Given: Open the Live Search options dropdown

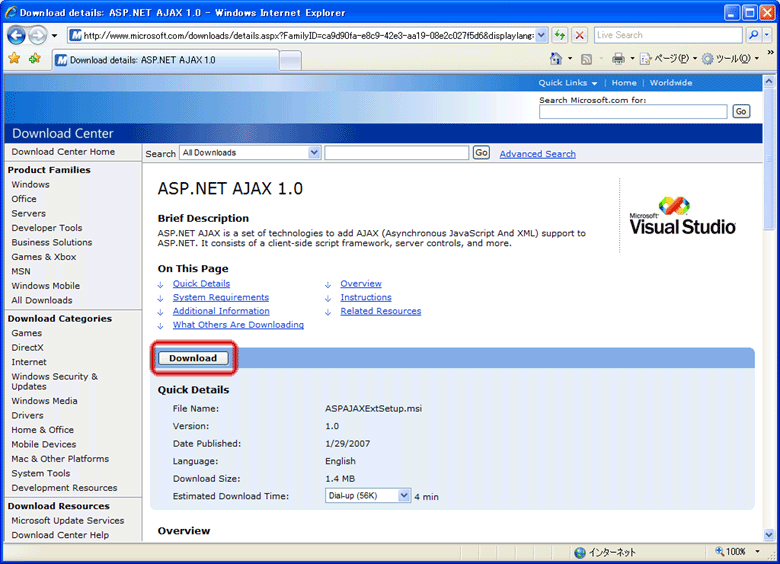Looking at the screenshot, I should click(x=766, y=35).
